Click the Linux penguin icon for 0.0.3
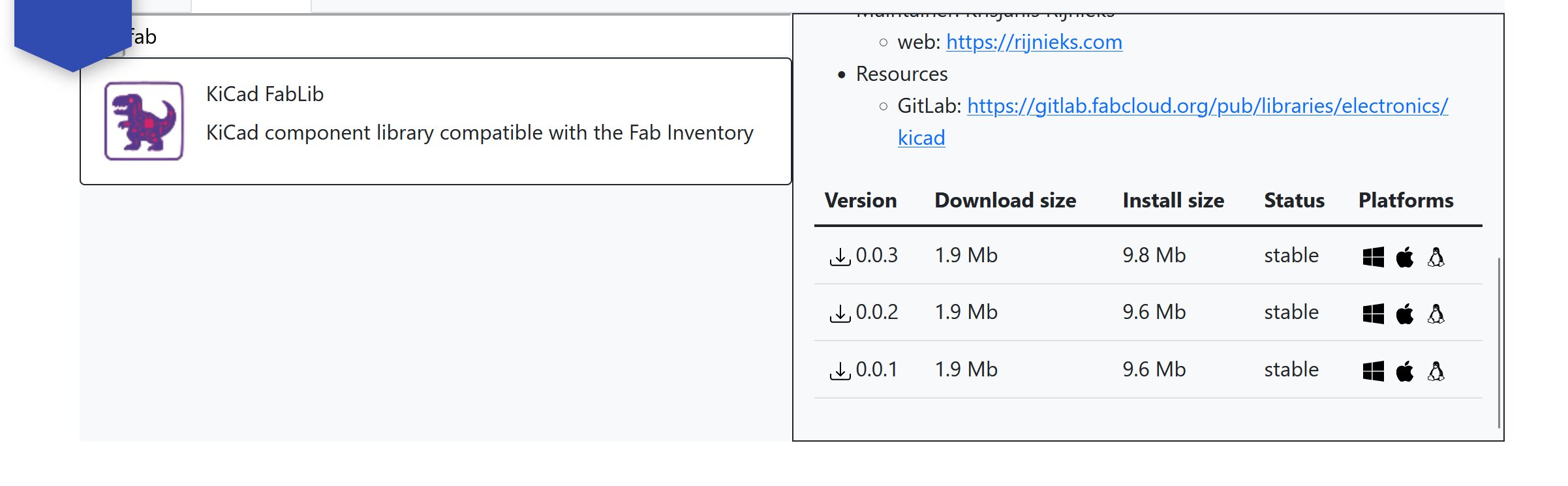Image resolution: width=1568 pixels, height=486 pixels. 1436,256
